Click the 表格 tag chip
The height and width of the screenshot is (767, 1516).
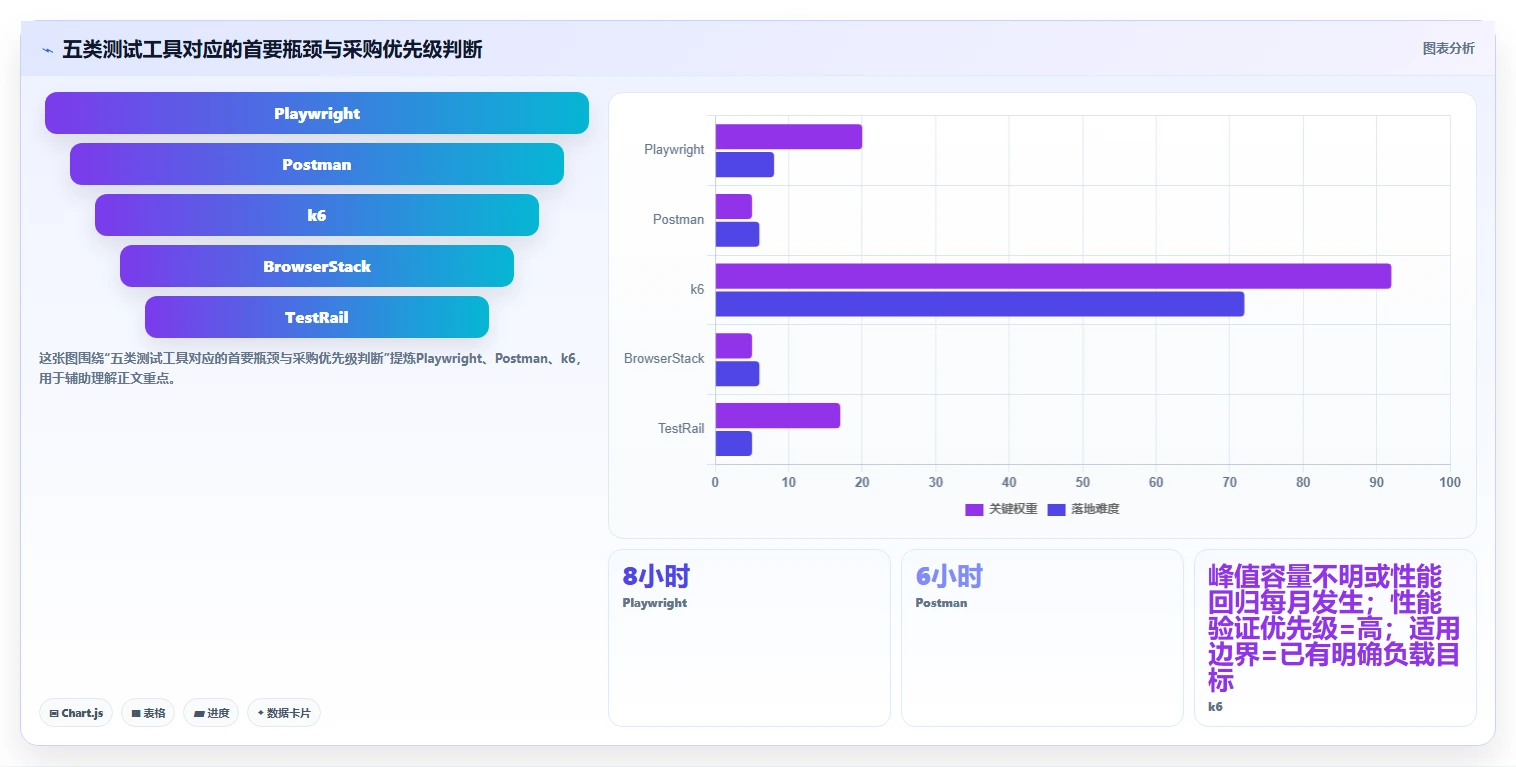pyautogui.click(x=148, y=713)
